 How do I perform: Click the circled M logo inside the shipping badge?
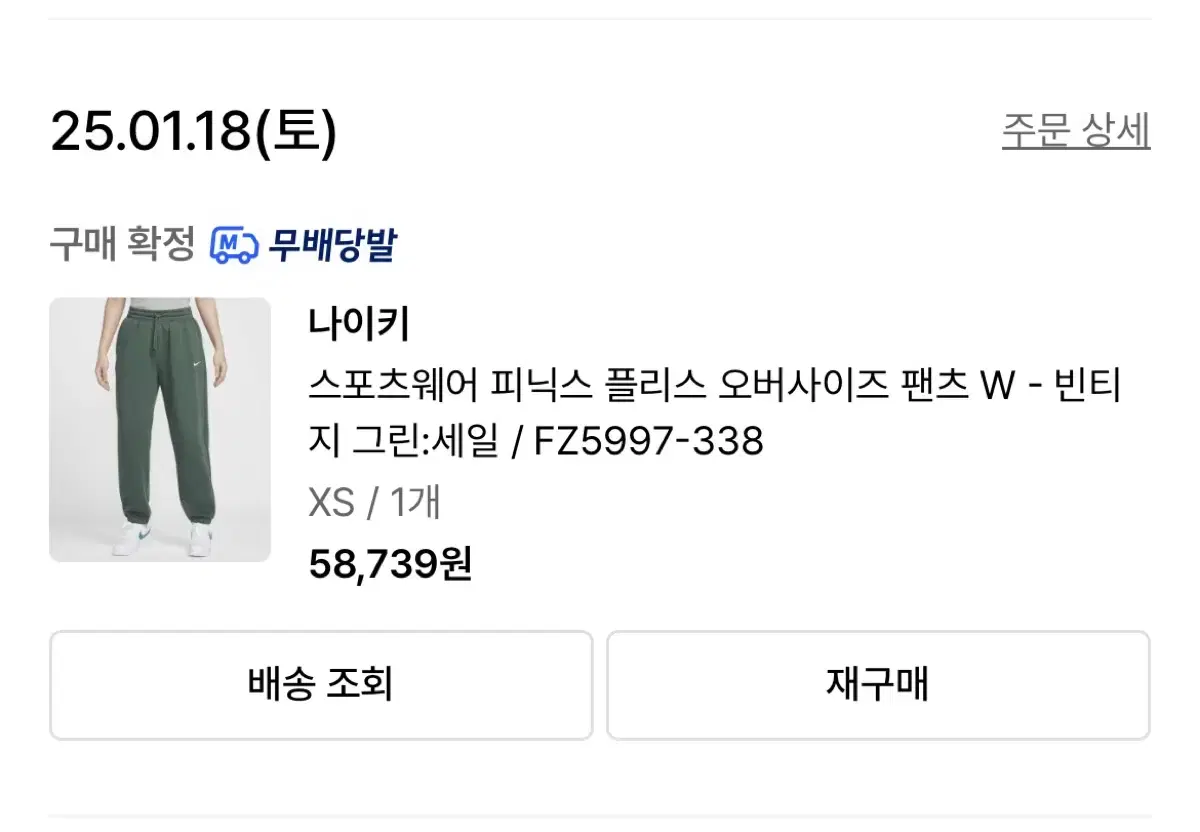(231, 243)
